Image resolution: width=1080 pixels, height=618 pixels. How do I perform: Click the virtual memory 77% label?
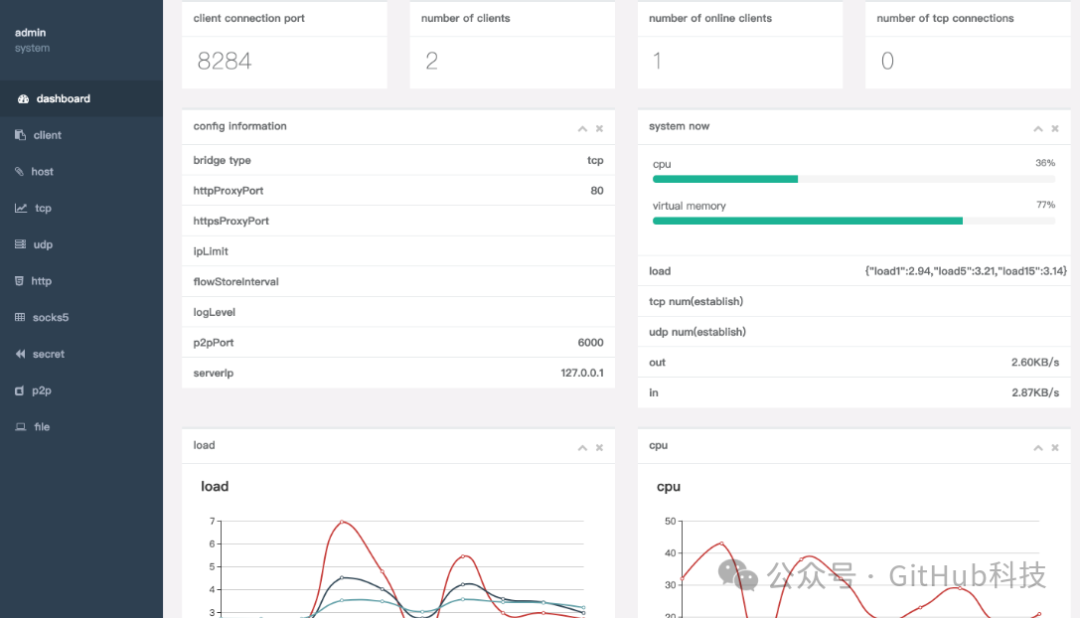click(1046, 205)
